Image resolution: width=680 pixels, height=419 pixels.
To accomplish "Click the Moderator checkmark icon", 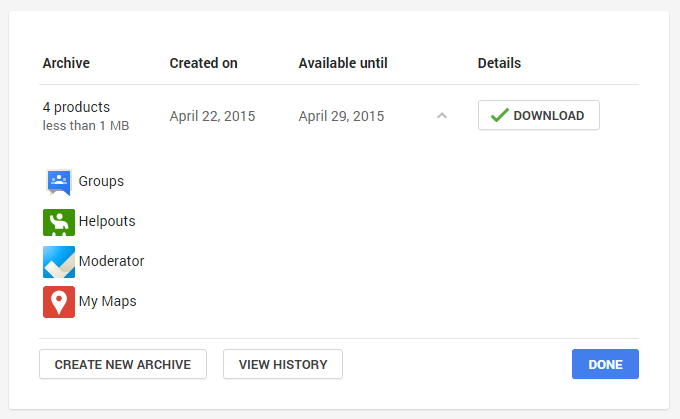I will pos(59,261).
